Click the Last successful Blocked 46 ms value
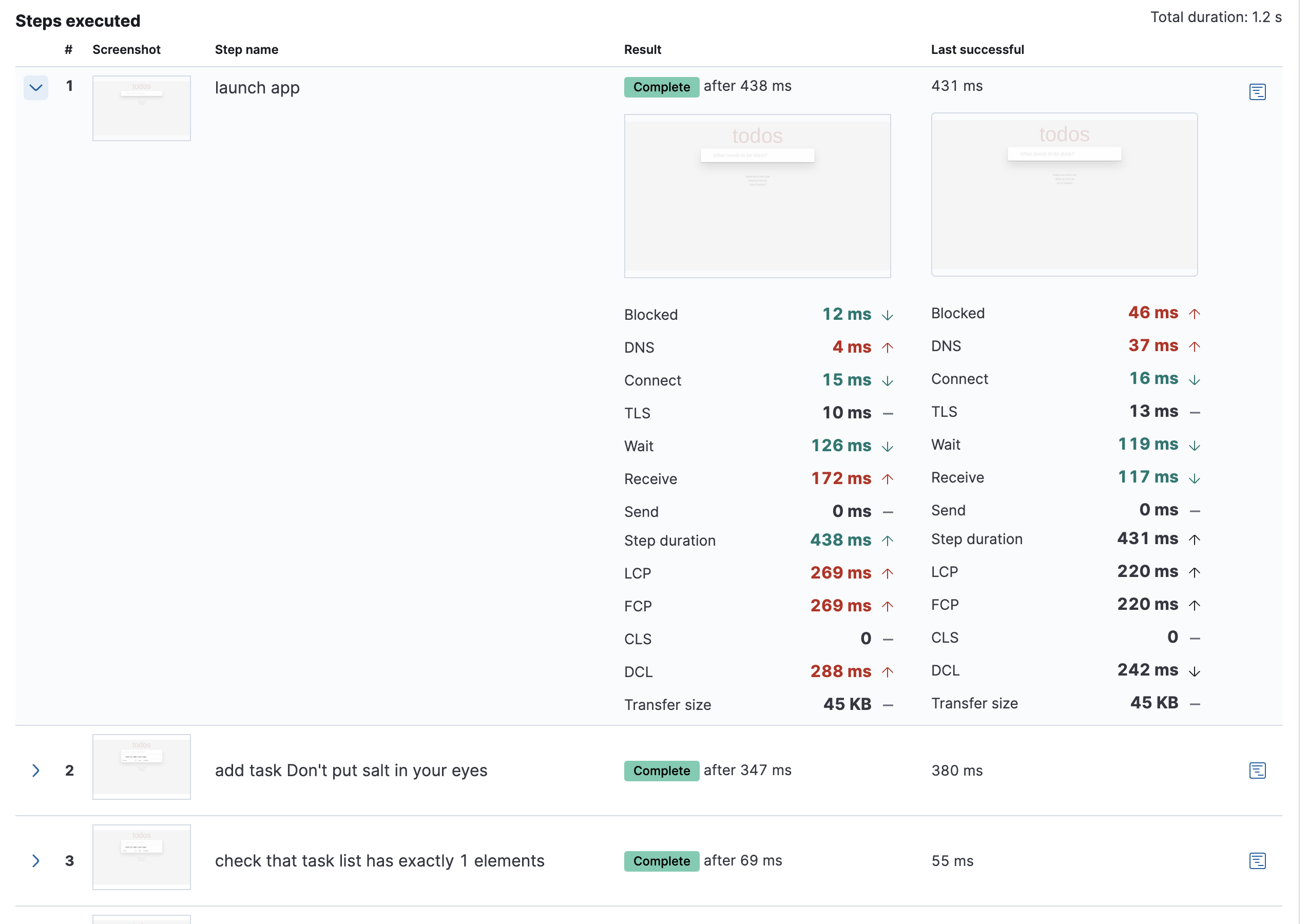The image size is (1308, 924). 1152,312
